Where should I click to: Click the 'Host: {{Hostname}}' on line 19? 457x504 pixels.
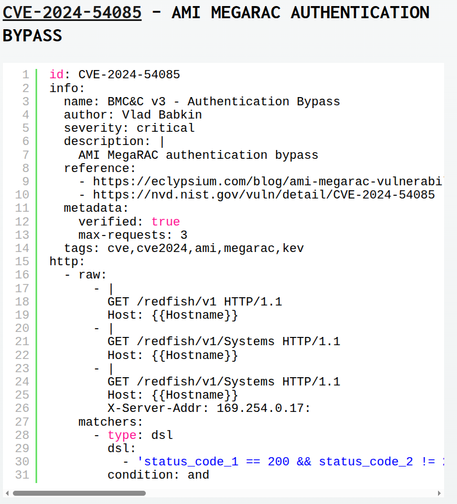(173, 315)
